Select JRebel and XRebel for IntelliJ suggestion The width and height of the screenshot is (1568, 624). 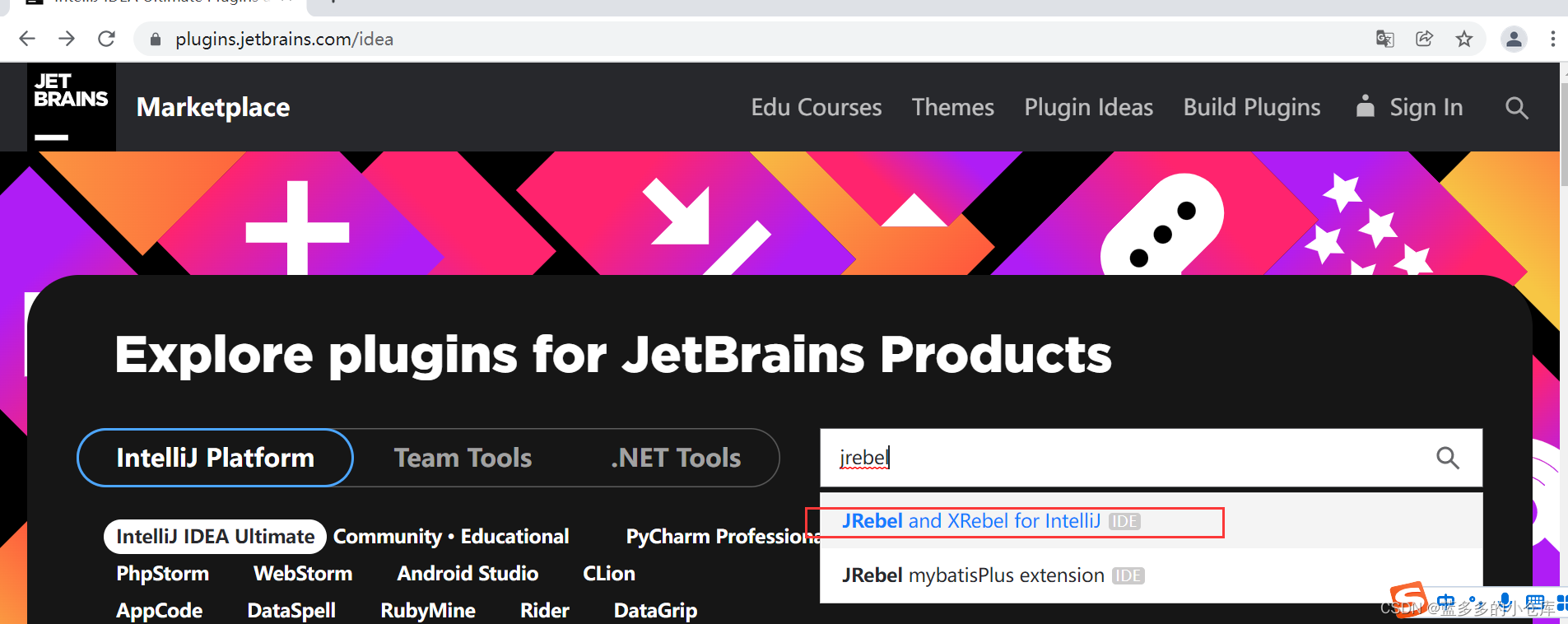pos(971,521)
